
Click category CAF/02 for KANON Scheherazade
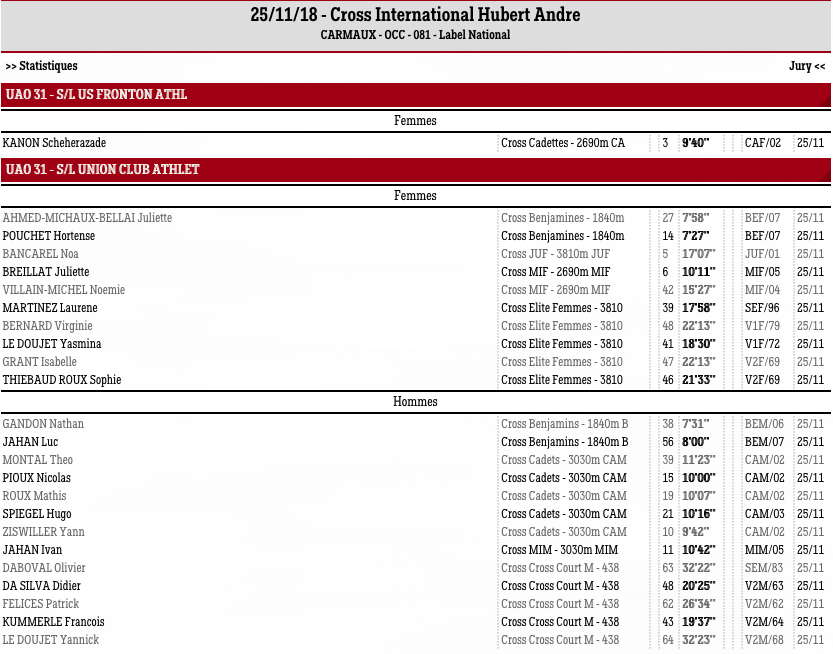[763, 143]
